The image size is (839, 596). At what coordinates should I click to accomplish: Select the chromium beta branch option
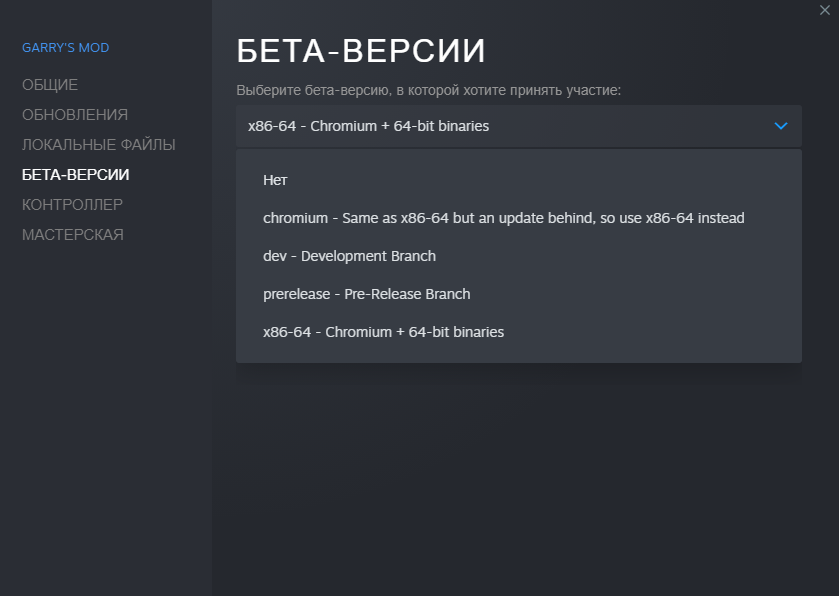(x=504, y=218)
